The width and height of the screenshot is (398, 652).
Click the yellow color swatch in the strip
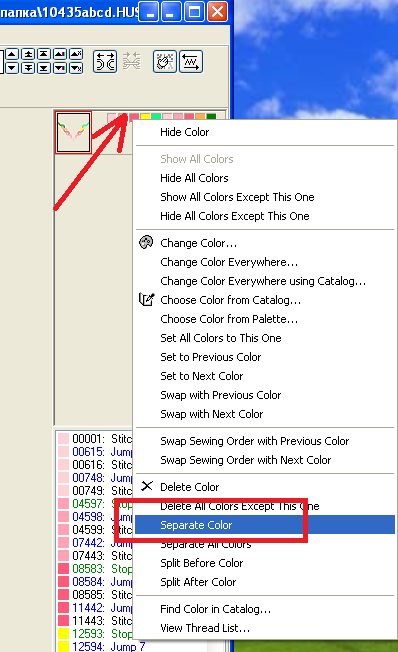(145, 117)
